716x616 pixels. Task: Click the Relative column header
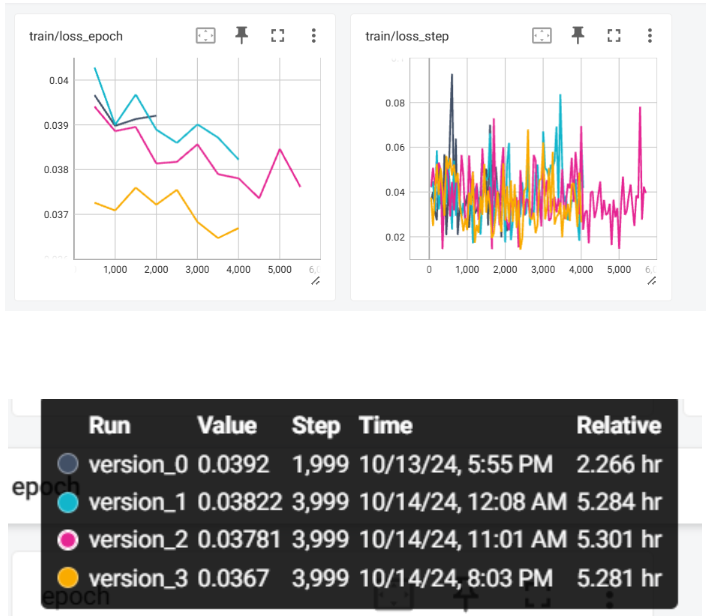619,426
